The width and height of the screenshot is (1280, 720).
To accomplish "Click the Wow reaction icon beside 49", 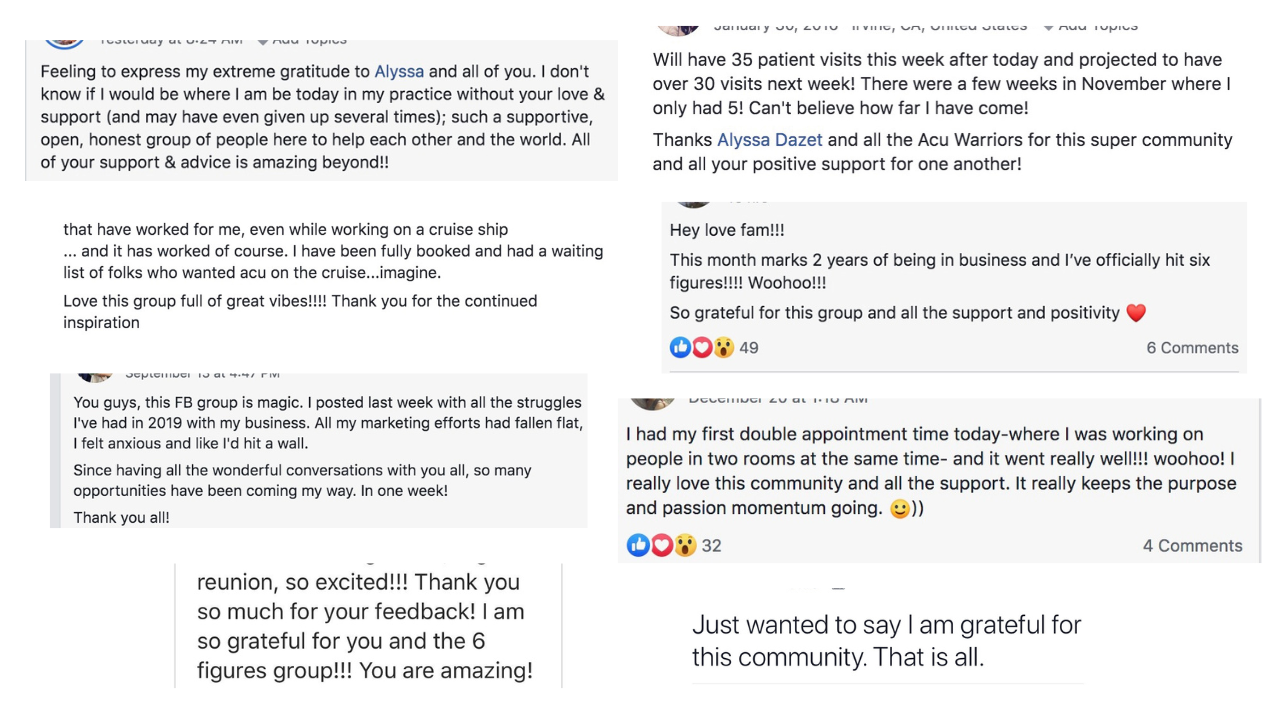I will pyautogui.click(x=723, y=348).
